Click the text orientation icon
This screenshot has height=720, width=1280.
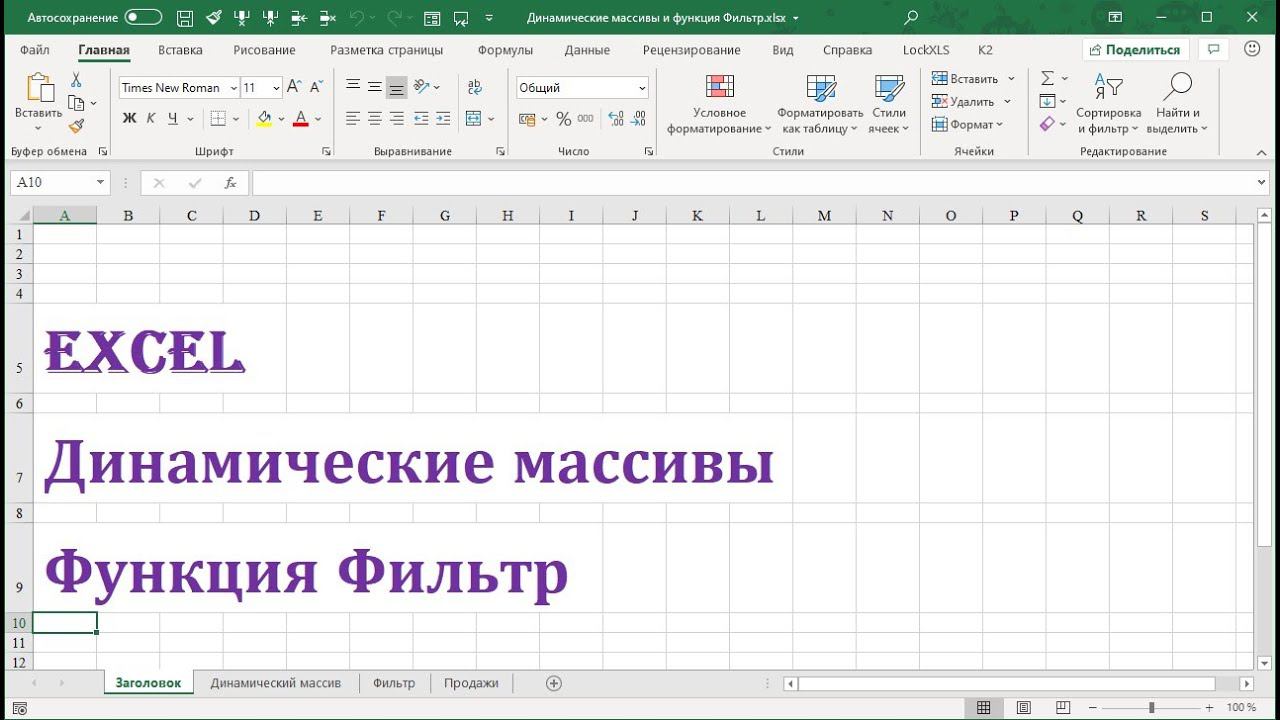tap(422, 87)
